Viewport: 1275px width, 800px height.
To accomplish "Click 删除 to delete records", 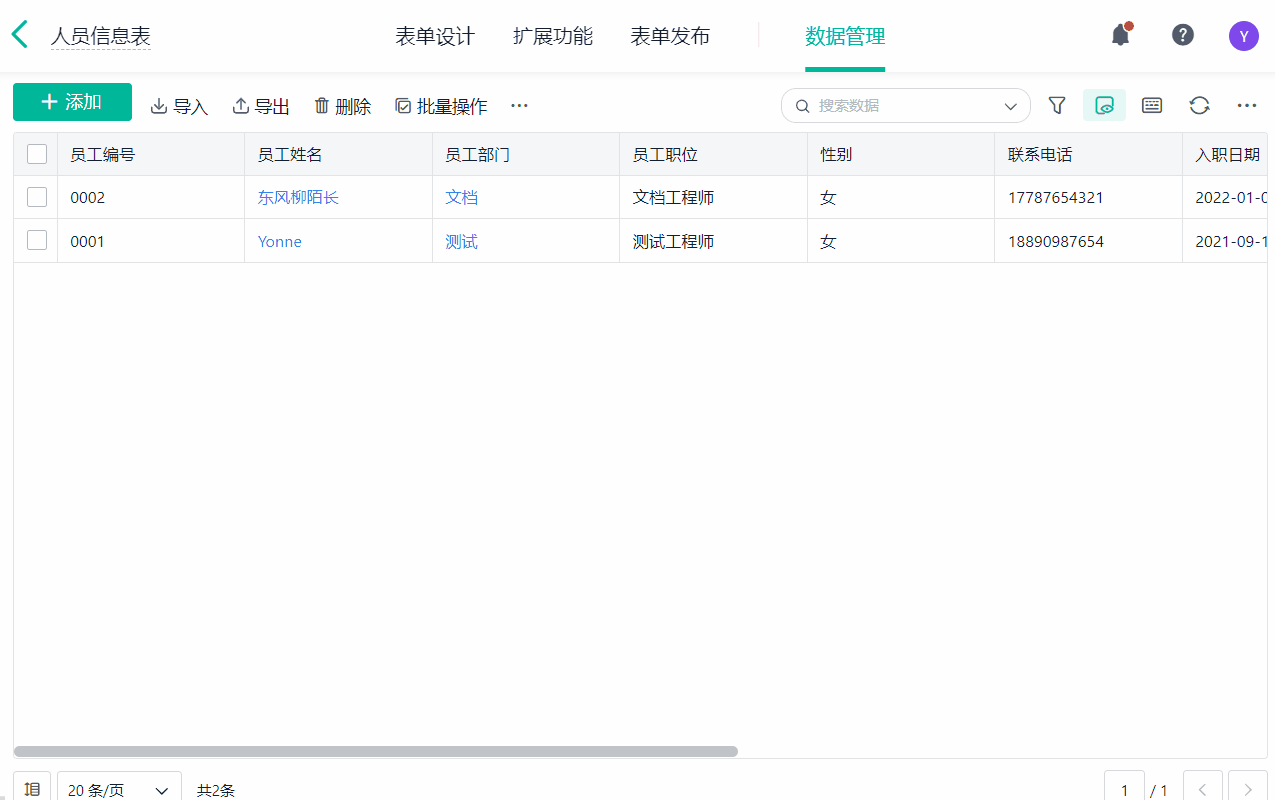I will [x=342, y=106].
